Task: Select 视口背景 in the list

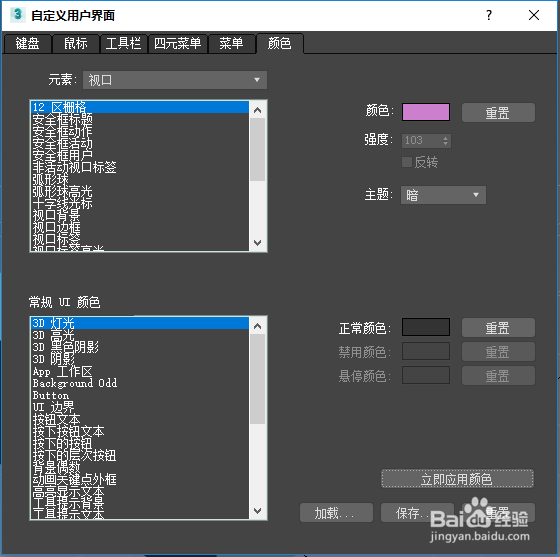Action: pos(140,215)
